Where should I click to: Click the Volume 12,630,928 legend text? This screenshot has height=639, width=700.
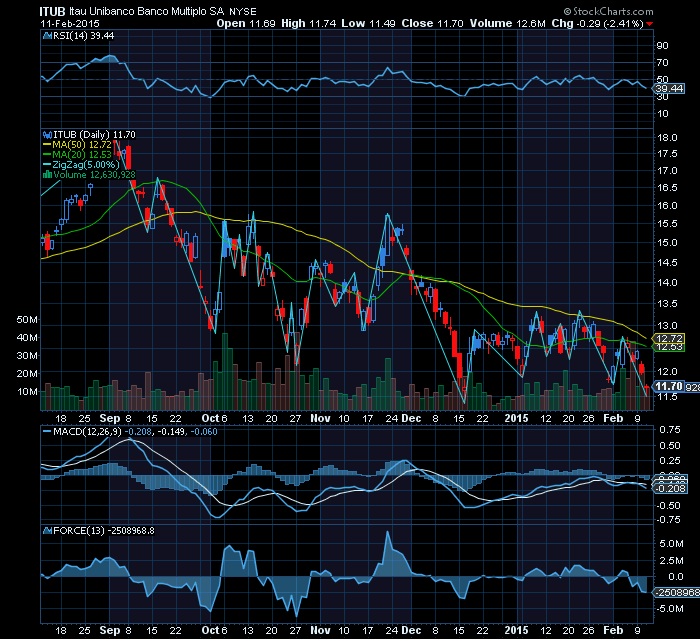(94, 174)
